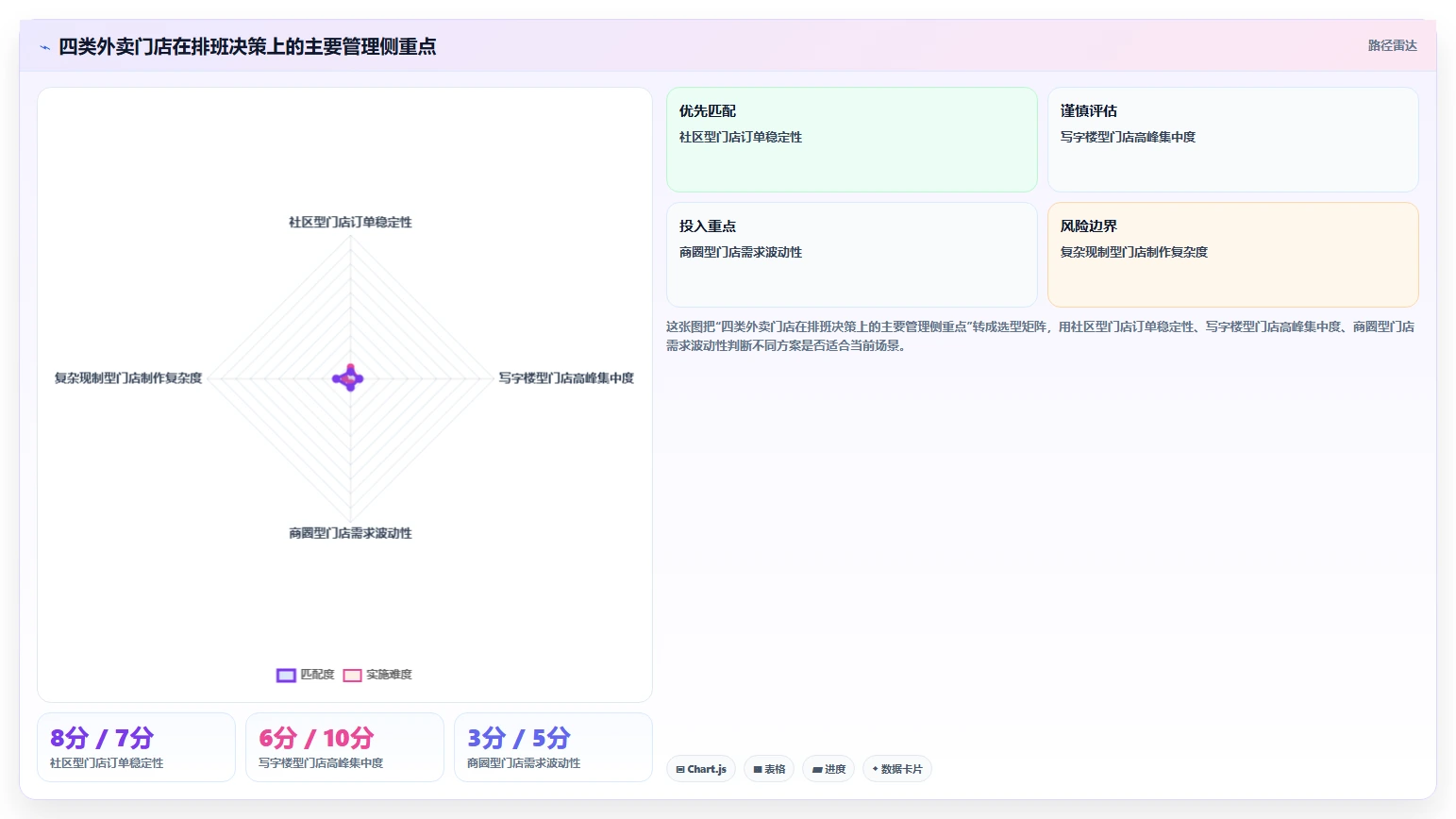This screenshot has height=819, width=1456.
Task: Click 商圈型门店需求波动性 text in 投入重点 card
Action: tap(741, 253)
